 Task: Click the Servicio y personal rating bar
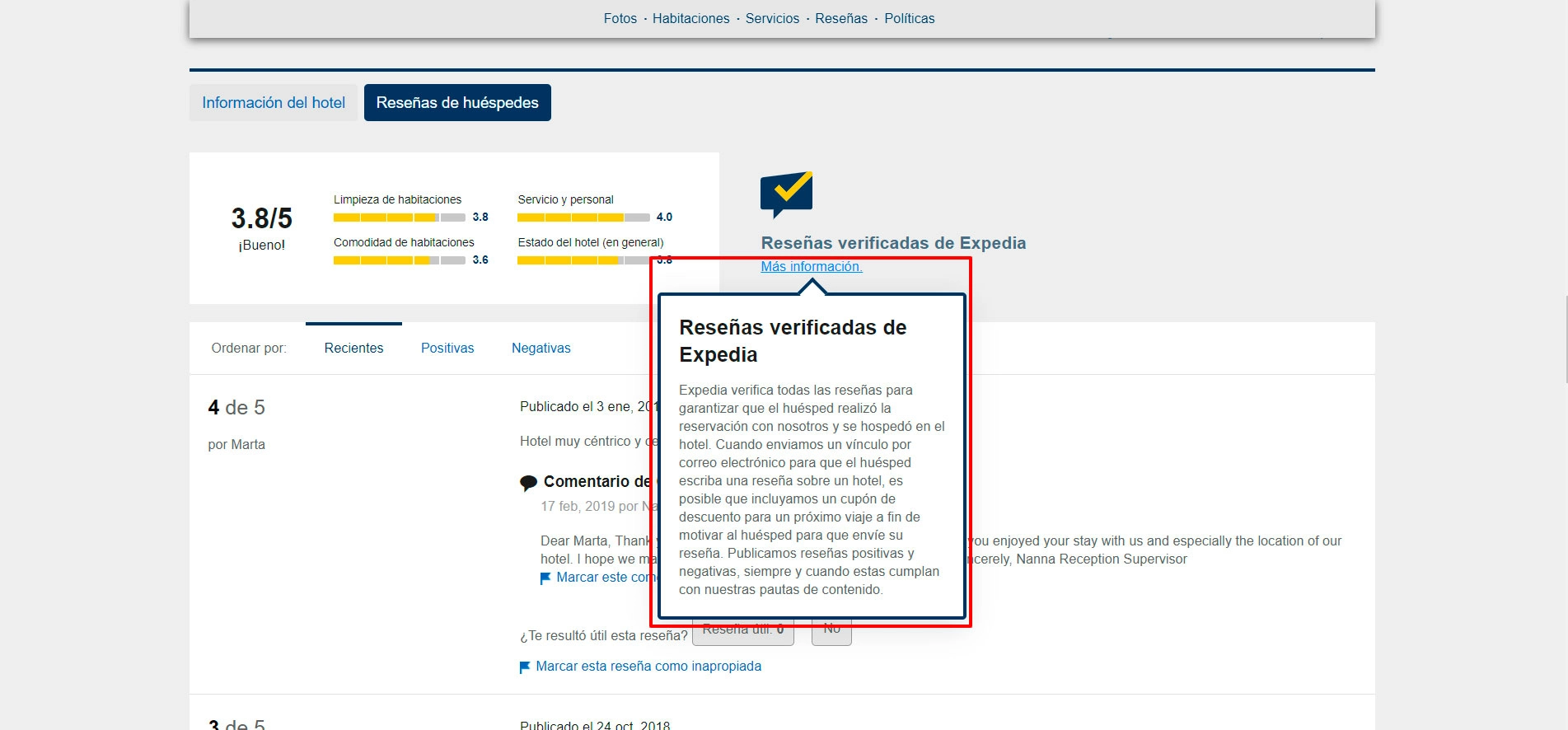583,218
